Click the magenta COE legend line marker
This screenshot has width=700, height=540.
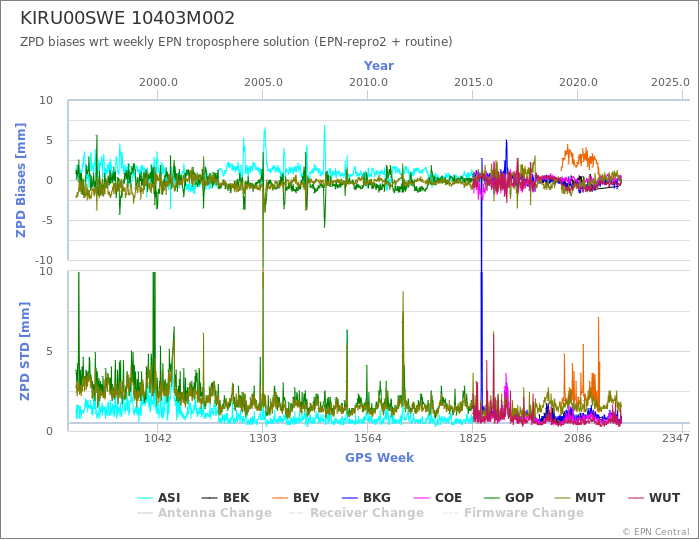pyautogui.click(x=422, y=498)
